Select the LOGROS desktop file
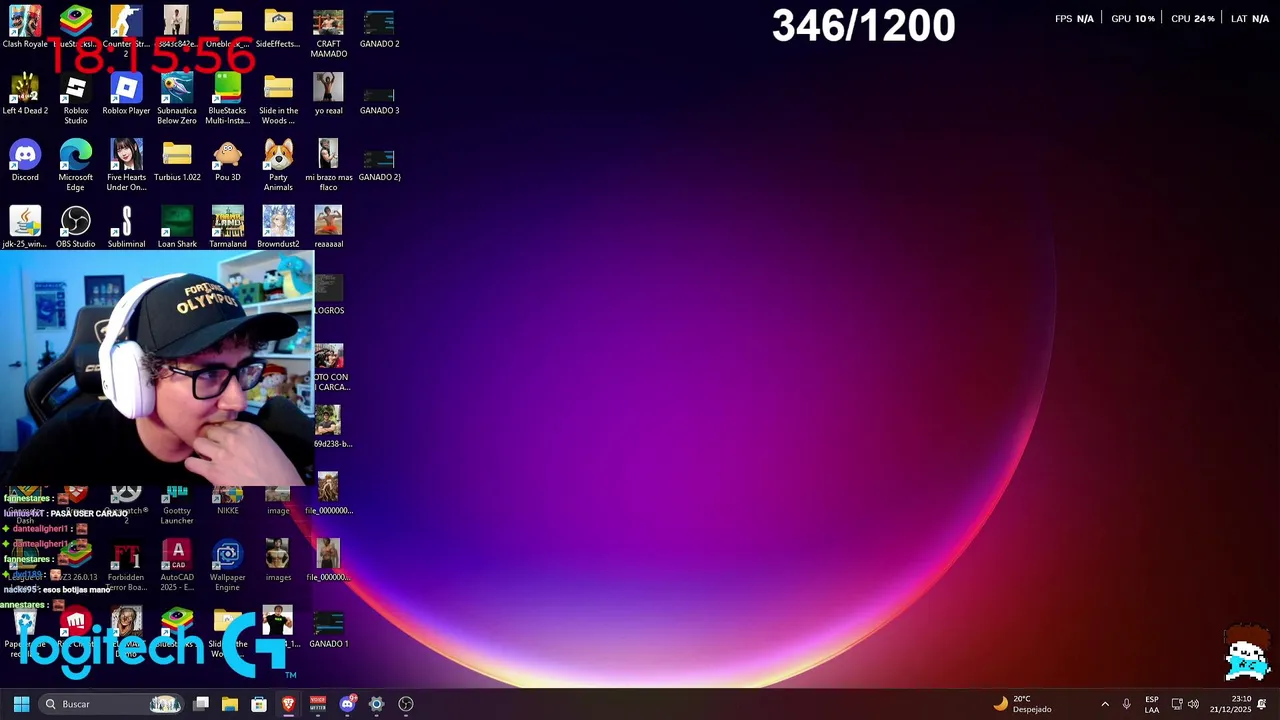Image resolution: width=1280 pixels, height=720 pixels. [x=328, y=294]
